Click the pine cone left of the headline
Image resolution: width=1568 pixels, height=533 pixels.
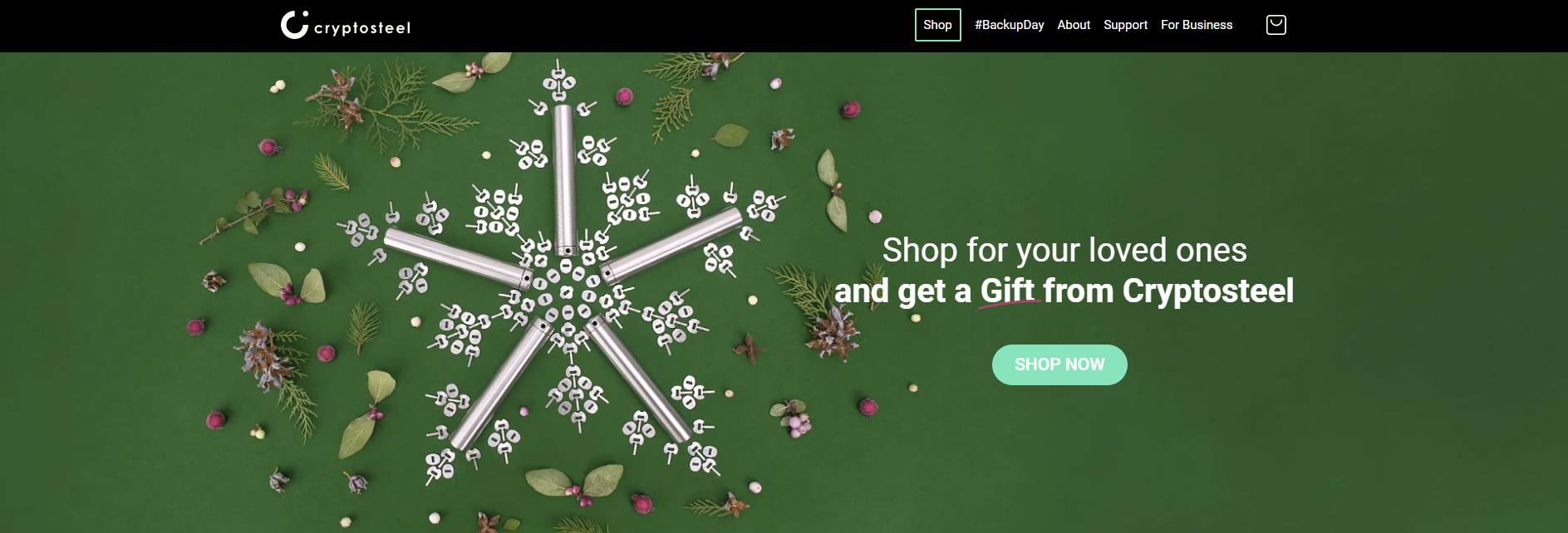pyautogui.click(x=832, y=332)
